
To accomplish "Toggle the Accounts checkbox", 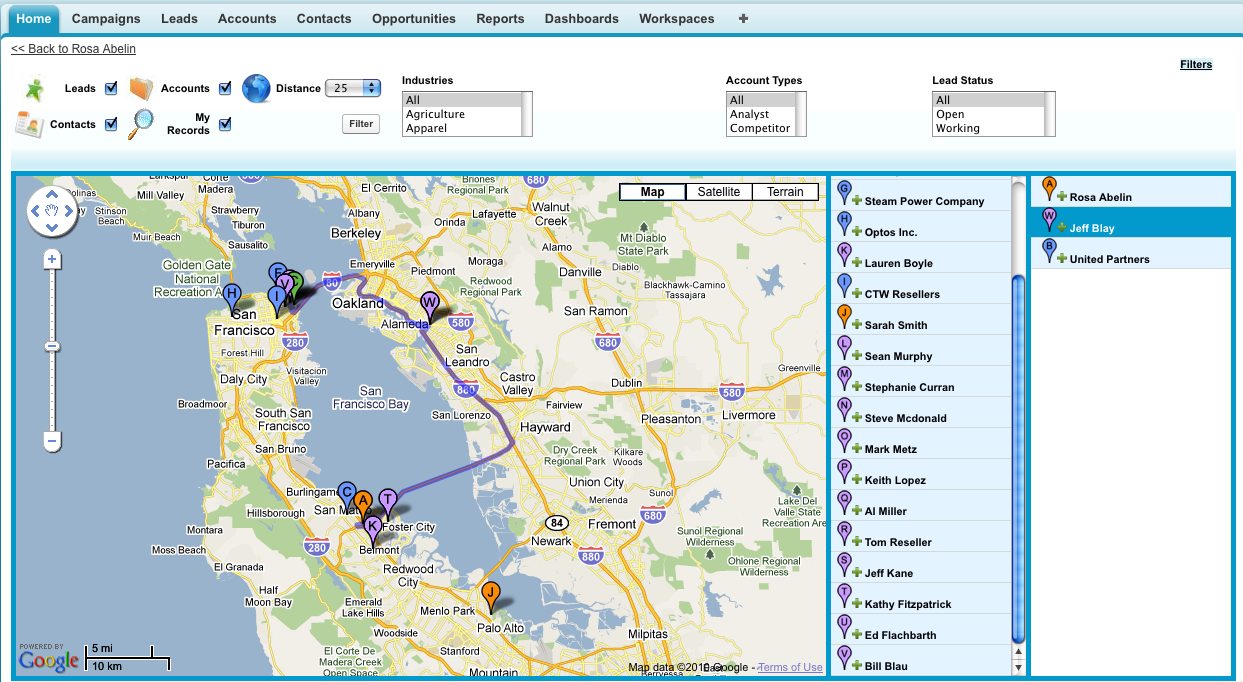I will pyautogui.click(x=225, y=88).
